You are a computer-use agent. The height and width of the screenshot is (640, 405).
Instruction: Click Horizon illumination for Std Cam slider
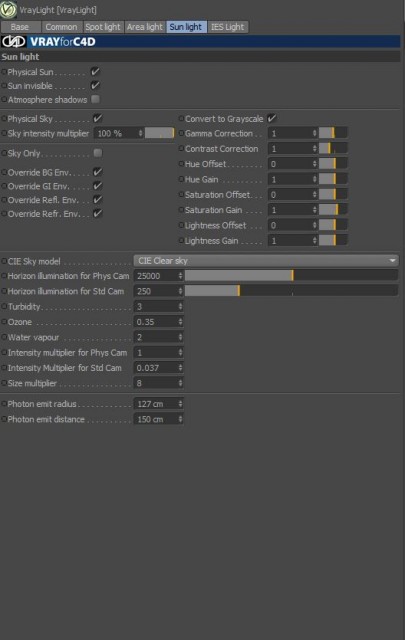pyautogui.click(x=292, y=291)
